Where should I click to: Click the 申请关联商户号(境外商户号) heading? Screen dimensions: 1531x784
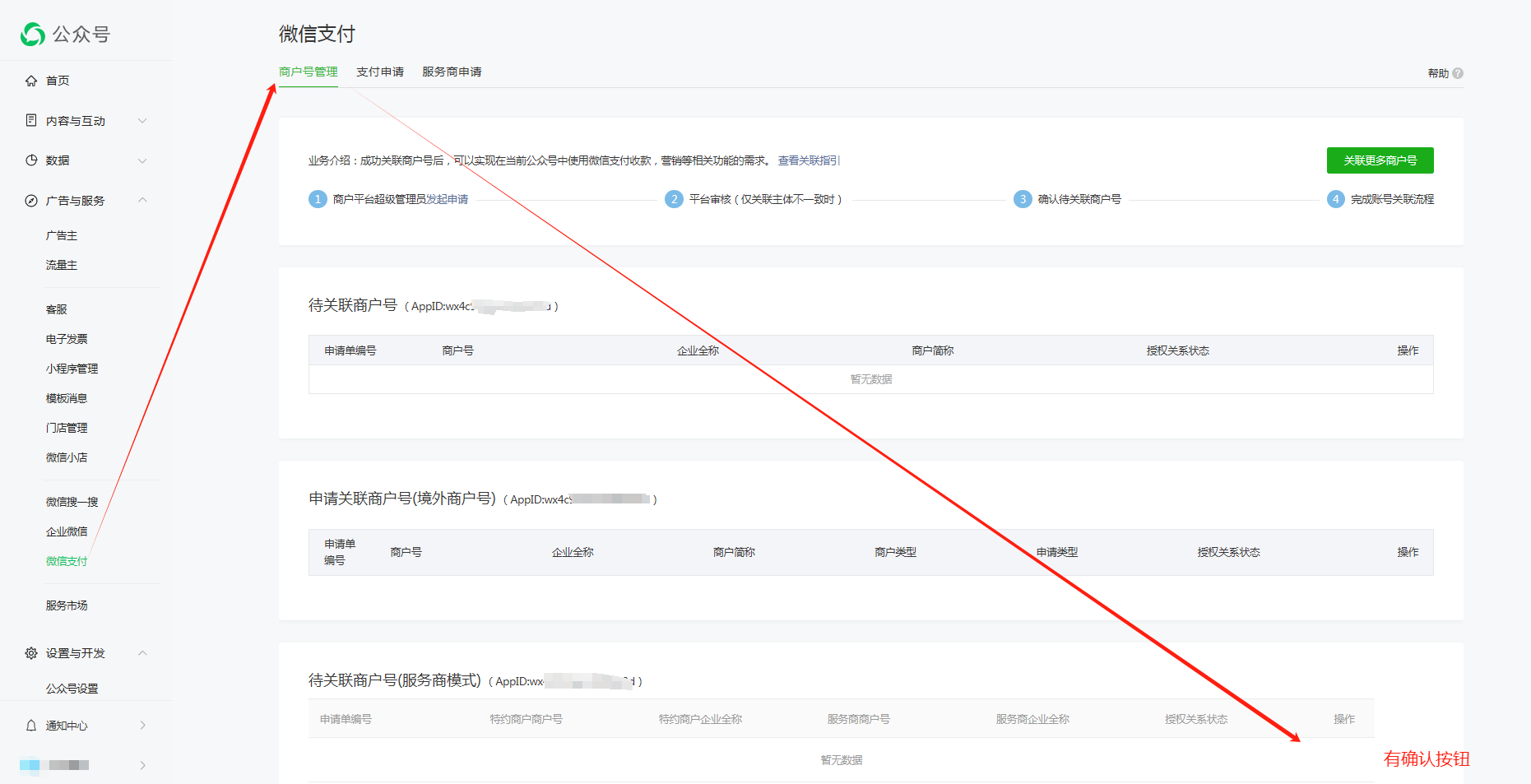(x=402, y=499)
